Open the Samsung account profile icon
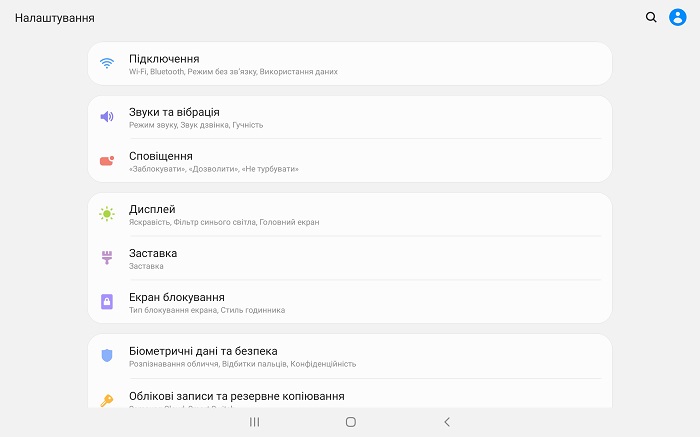The height and width of the screenshot is (437, 700). pos(677,17)
